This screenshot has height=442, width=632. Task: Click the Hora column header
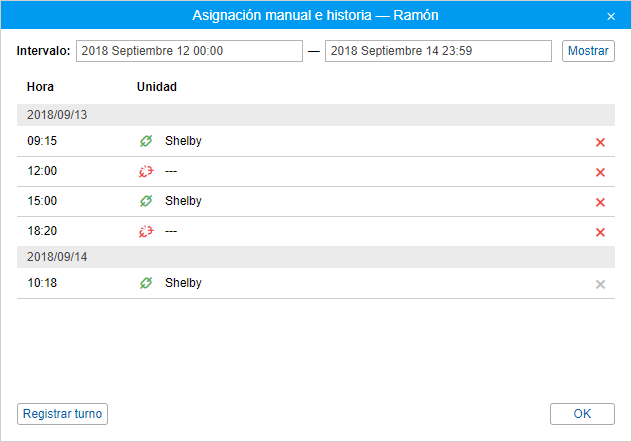(40, 87)
